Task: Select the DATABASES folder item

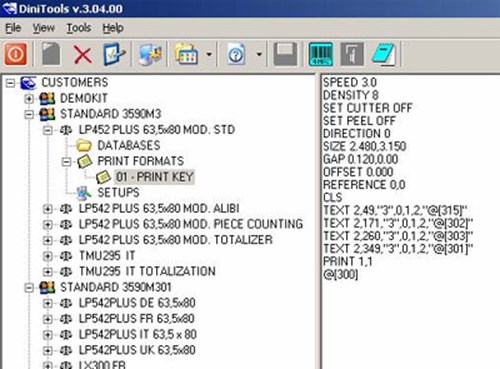Action: (x=129, y=146)
